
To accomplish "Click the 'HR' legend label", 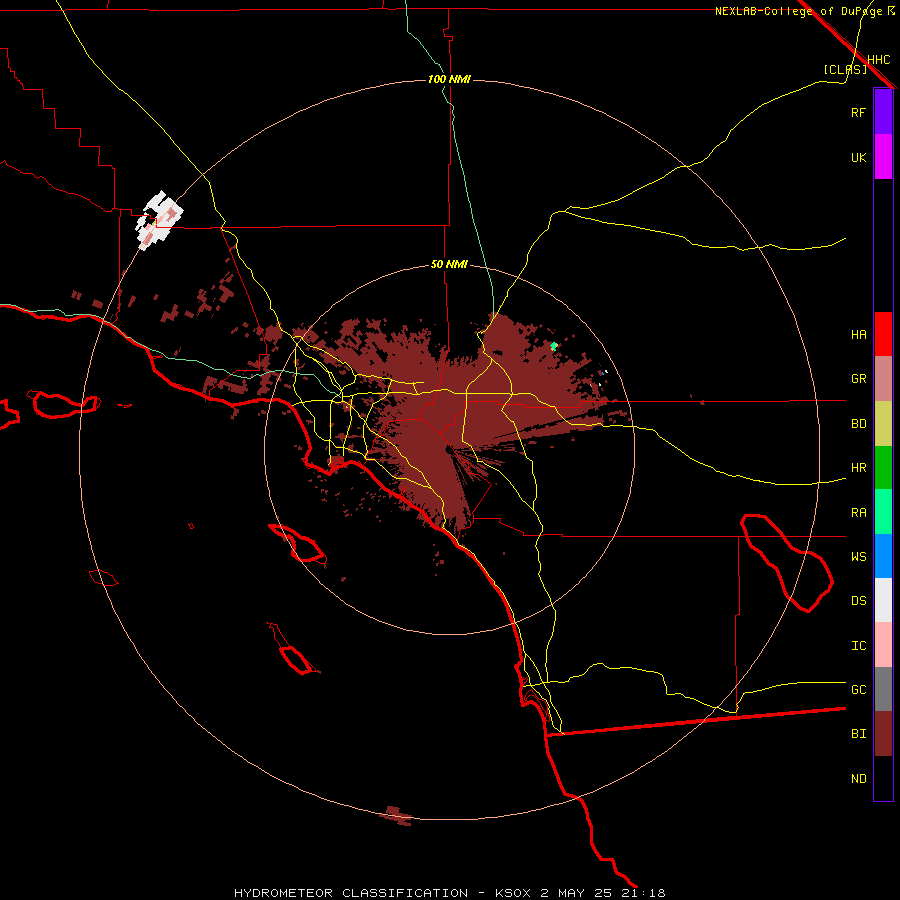I will tap(858, 468).
